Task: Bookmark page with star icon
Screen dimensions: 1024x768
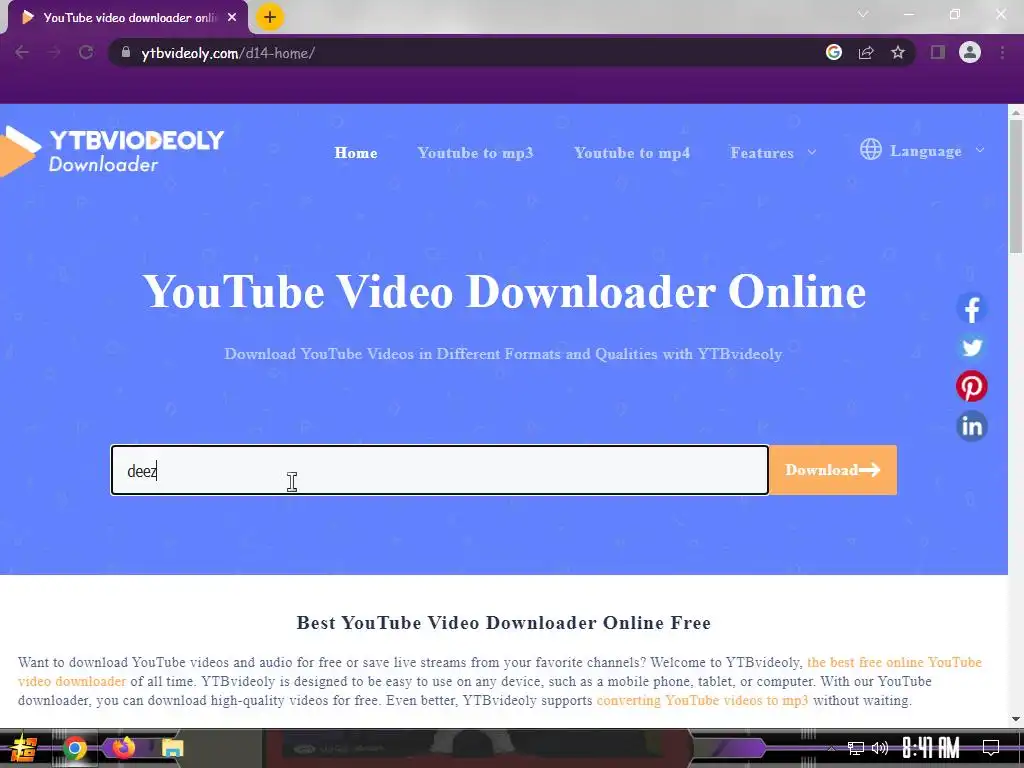Action: (x=898, y=52)
